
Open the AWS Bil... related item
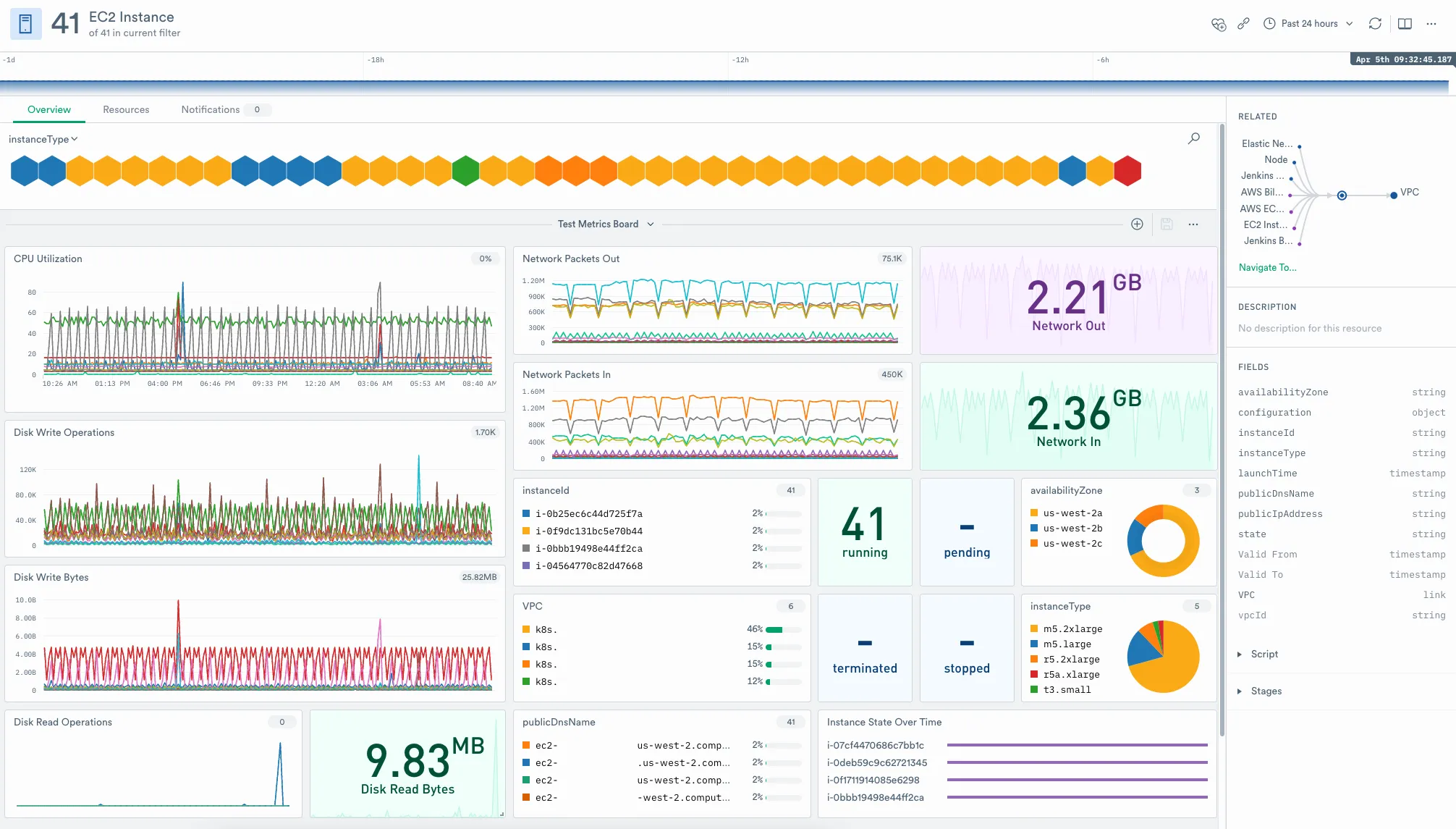pyautogui.click(x=1262, y=193)
